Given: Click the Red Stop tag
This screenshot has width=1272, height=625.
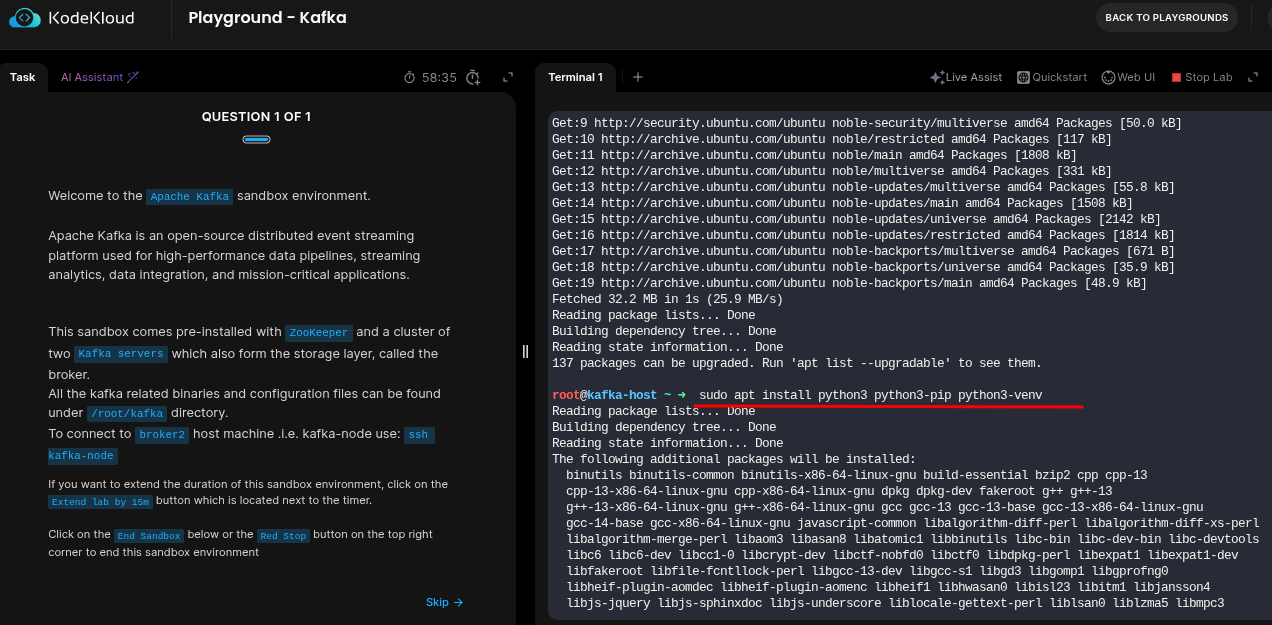Looking at the screenshot, I should coord(283,536).
